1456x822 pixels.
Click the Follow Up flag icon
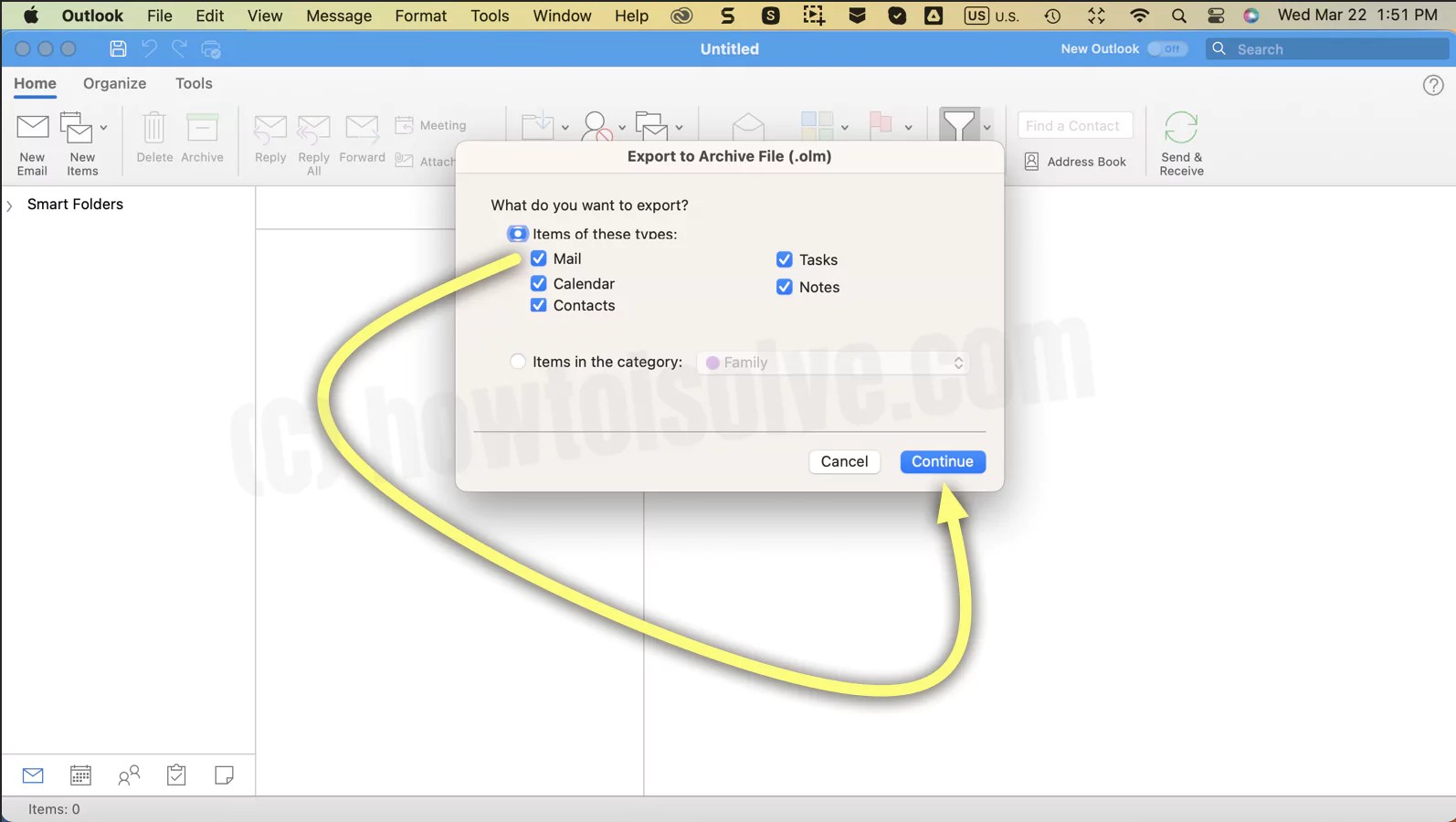[881, 125]
